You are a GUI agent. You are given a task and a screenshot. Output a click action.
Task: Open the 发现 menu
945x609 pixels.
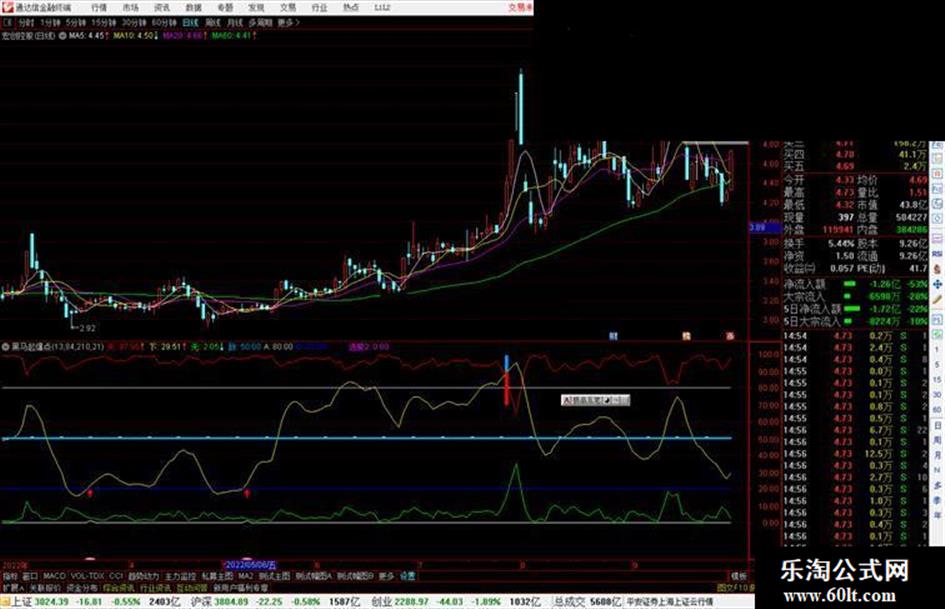coord(256,7)
